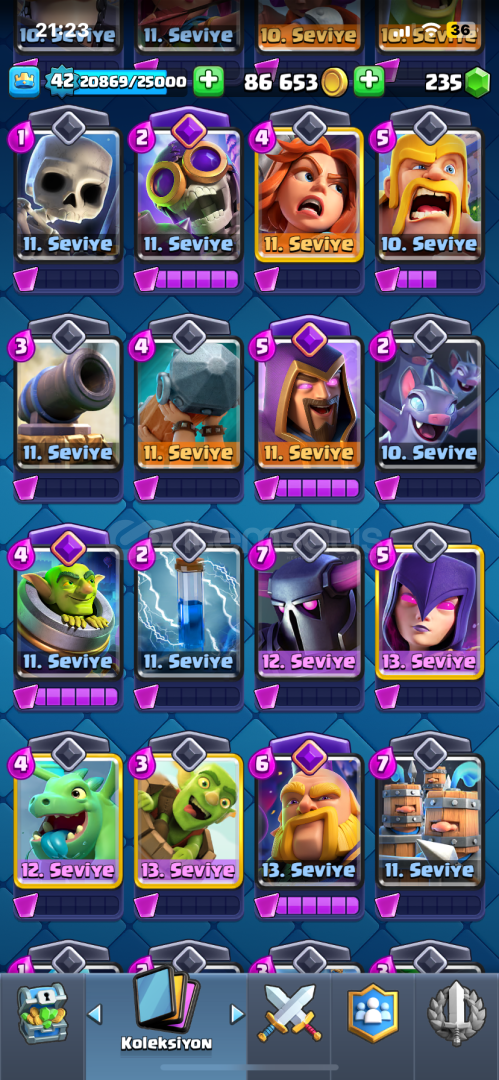Tap the green gem icon
The height and width of the screenshot is (1080, 499).
tap(477, 83)
